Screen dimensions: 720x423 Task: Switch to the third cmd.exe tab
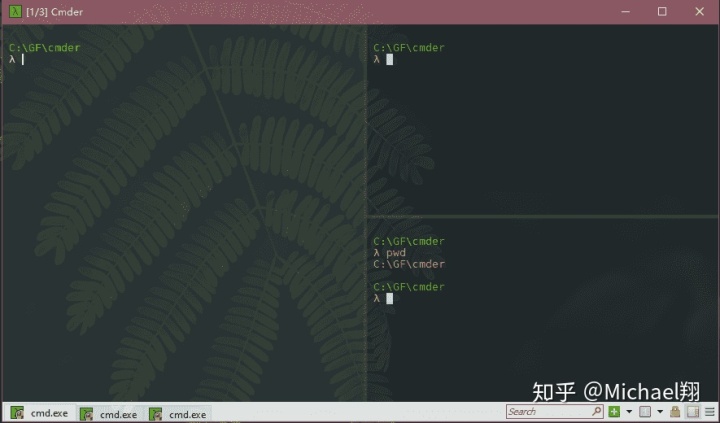[178, 414]
